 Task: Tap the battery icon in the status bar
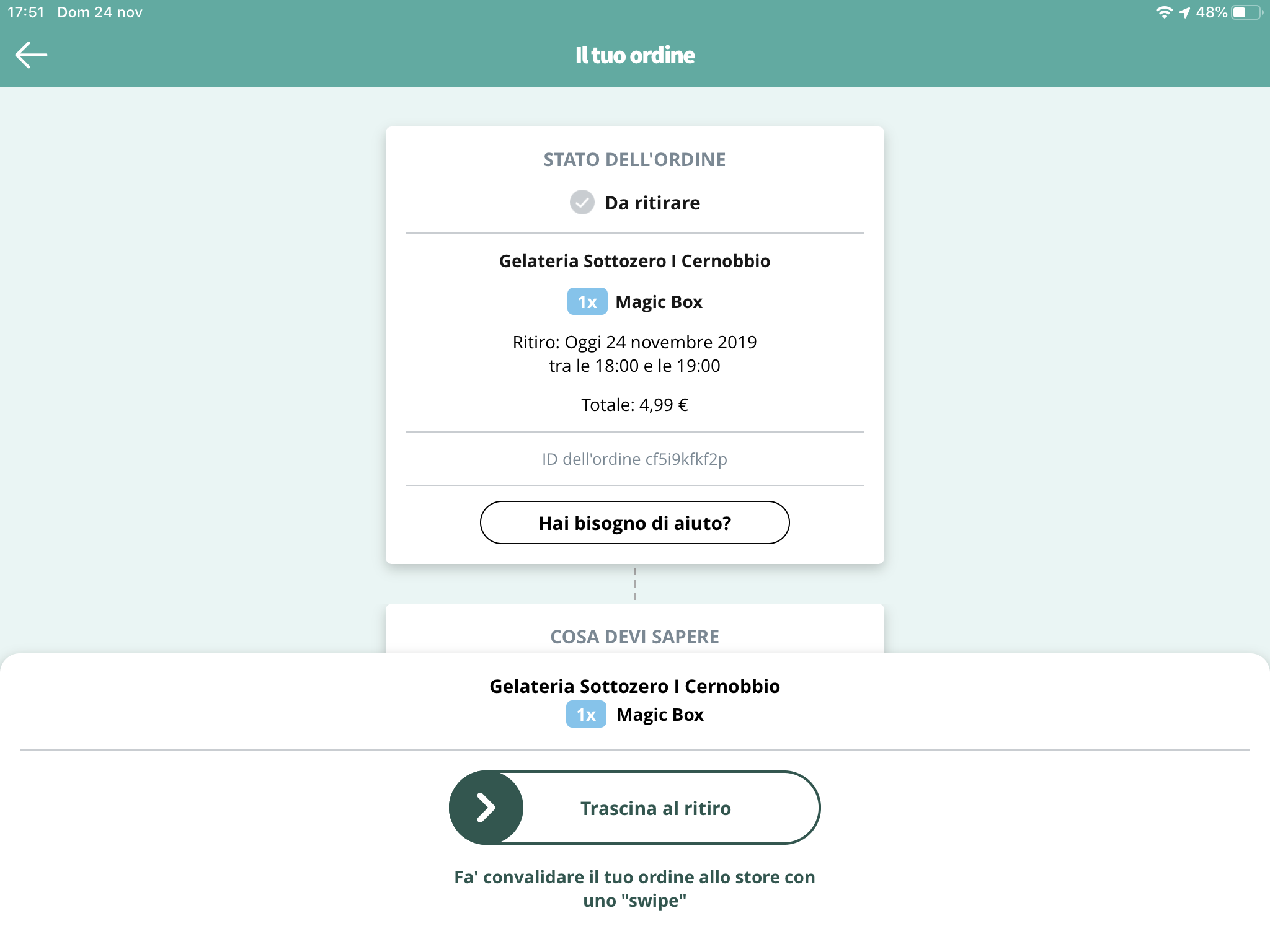click(x=1245, y=12)
